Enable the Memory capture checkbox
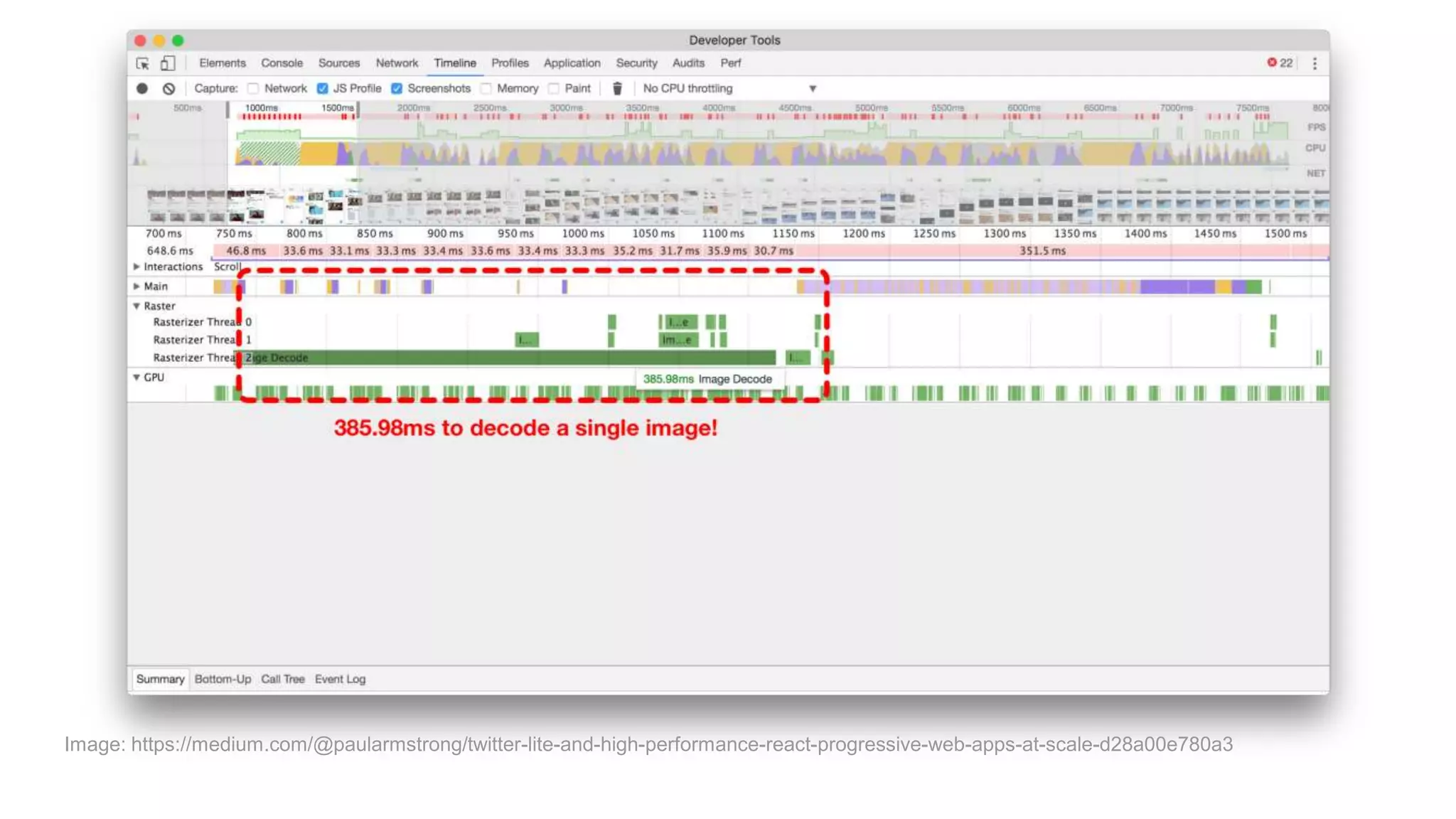 click(486, 89)
